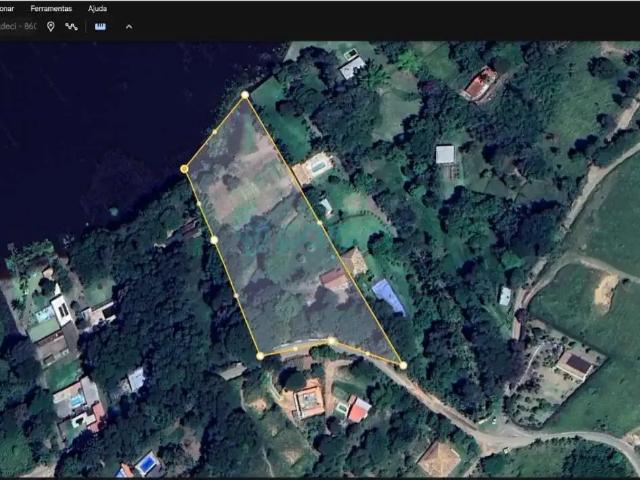Viewport: 640px width, 480px height.
Task: Click the blue-roofed building east of the polygon
Action: point(388,296)
